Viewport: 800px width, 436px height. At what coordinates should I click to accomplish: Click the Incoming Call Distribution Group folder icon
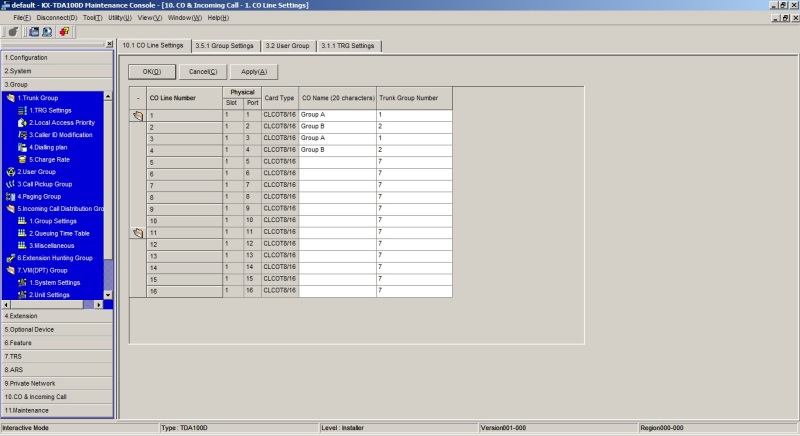click(10, 209)
